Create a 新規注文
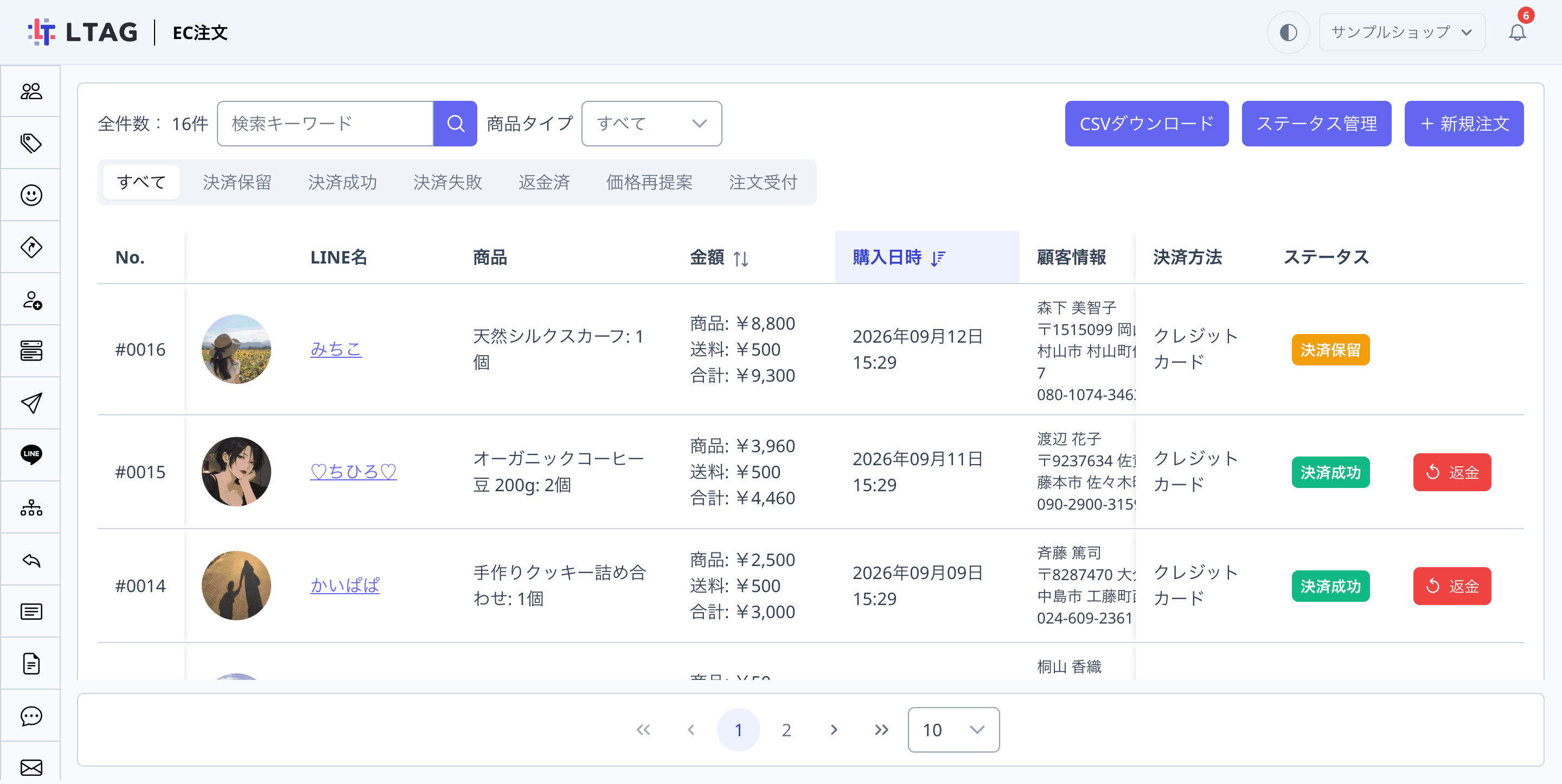The image size is (1562, 784). coord(1464,124)
